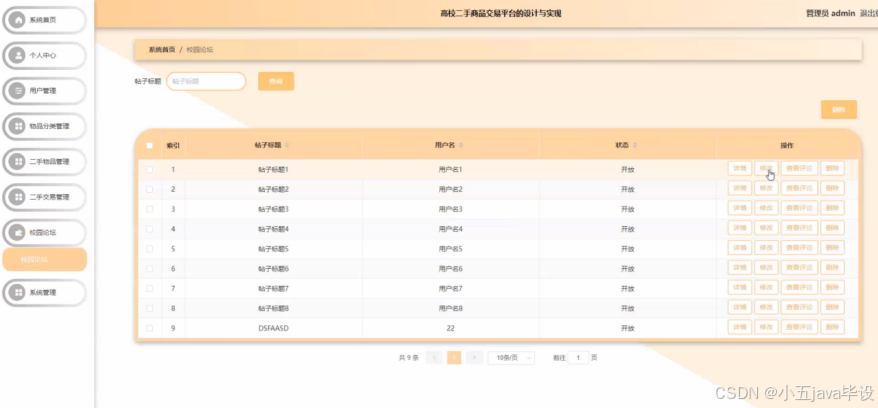Tick the checkbox for row 帖子标题1
The image size is (878, 408).
click(150, 170)
